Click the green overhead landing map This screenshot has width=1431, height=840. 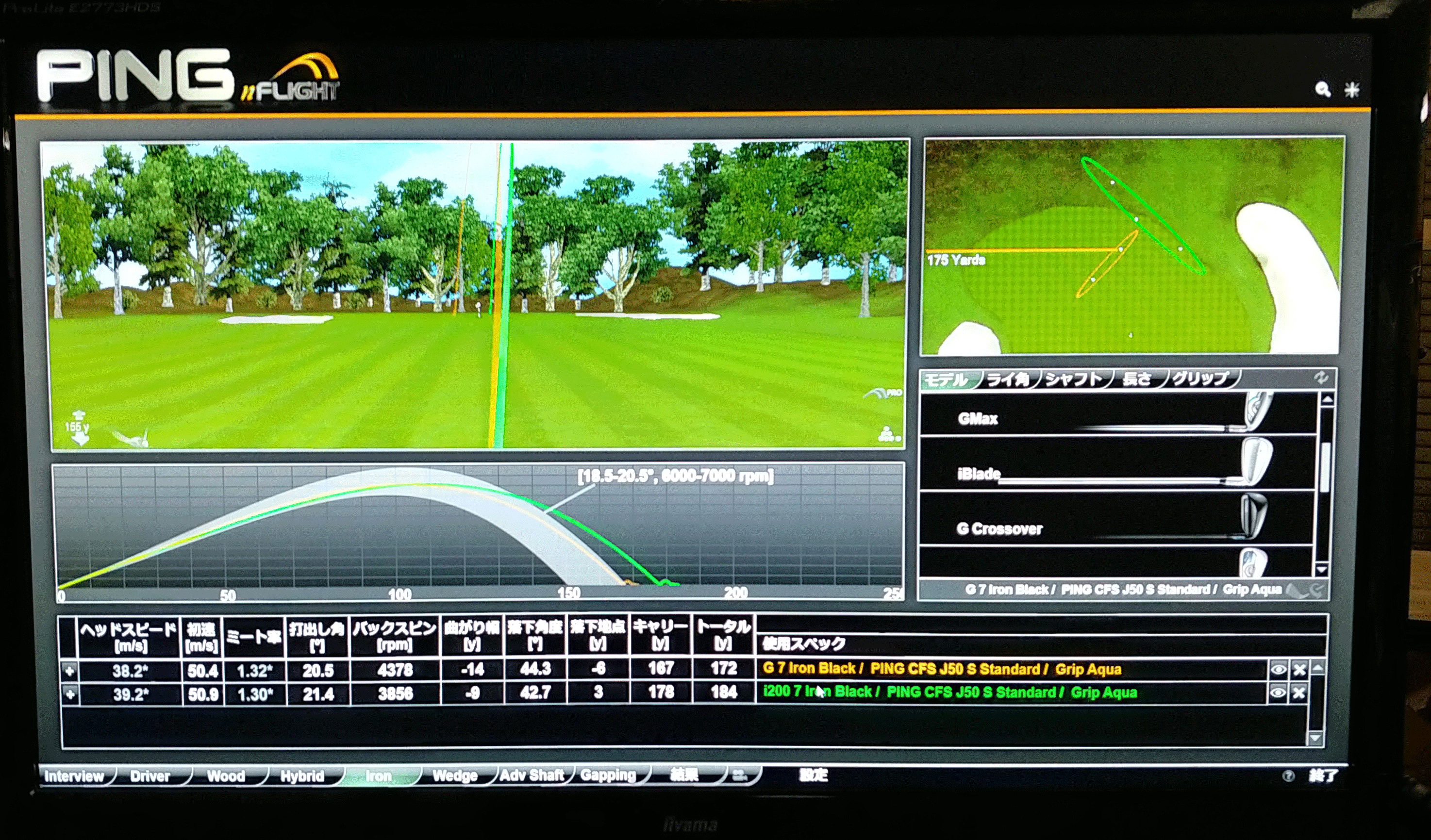pyautogui.click(x=1132, y=246)
